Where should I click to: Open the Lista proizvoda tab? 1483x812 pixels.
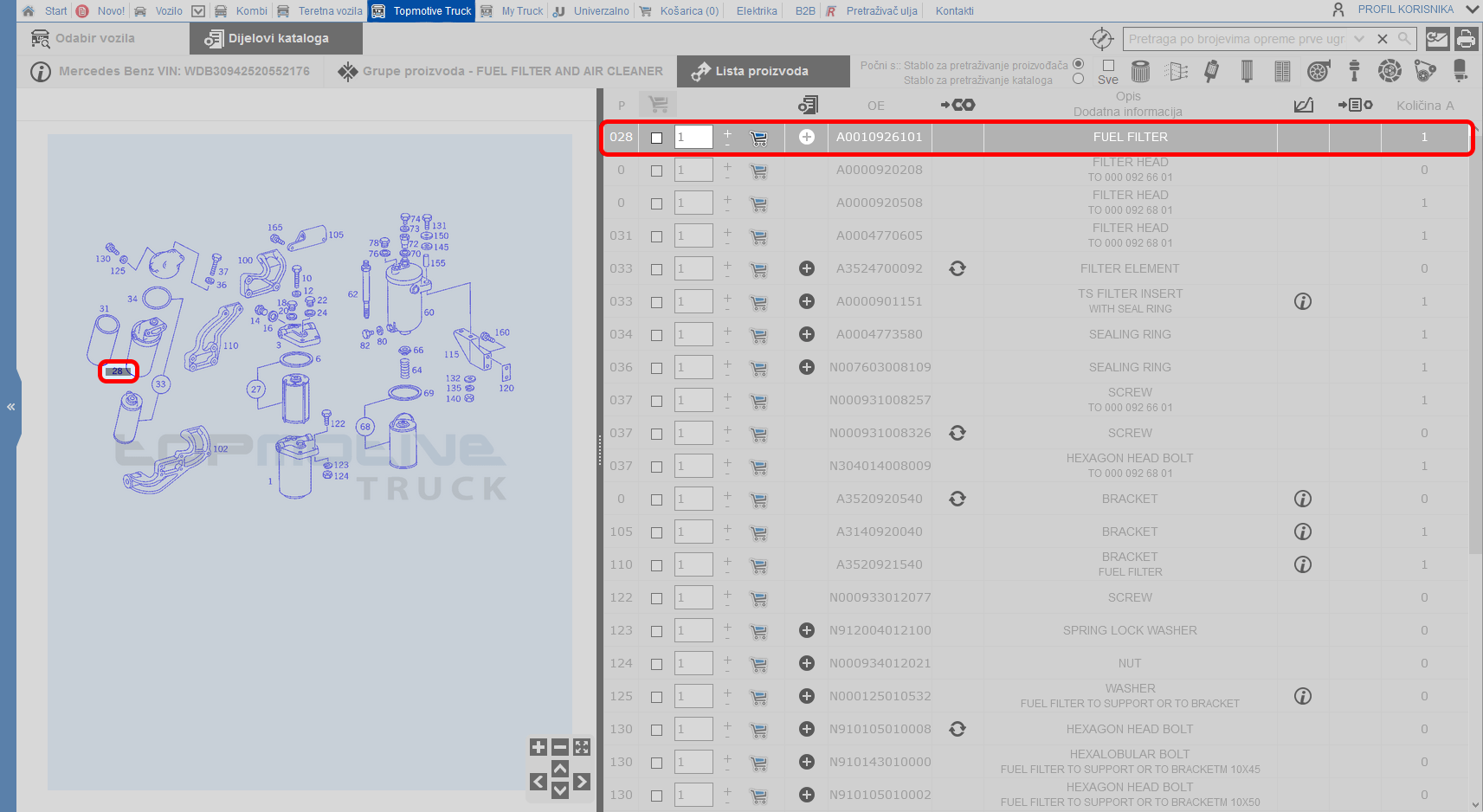coord(762,72)
